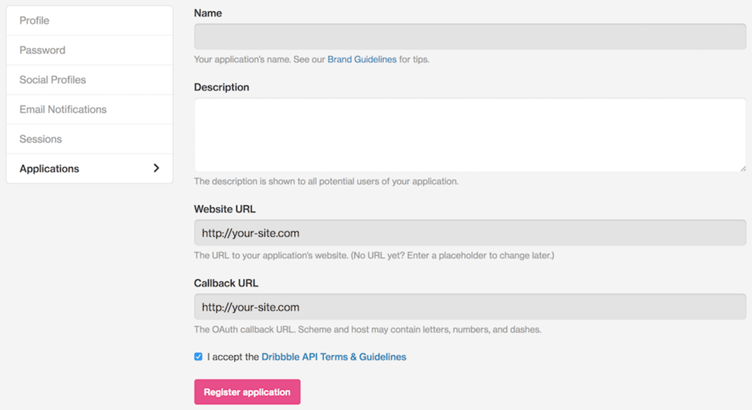Click the Register application button
752x410 pixels.
point(247,392)
